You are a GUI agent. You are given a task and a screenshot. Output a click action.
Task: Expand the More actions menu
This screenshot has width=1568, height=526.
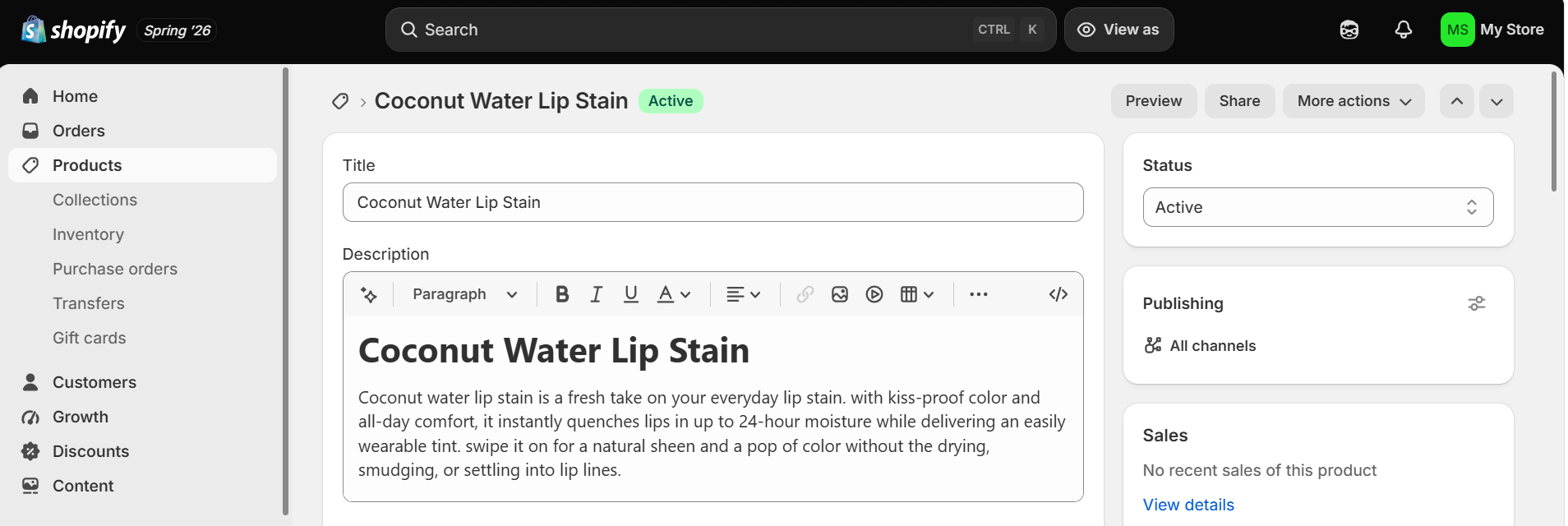1354,101
